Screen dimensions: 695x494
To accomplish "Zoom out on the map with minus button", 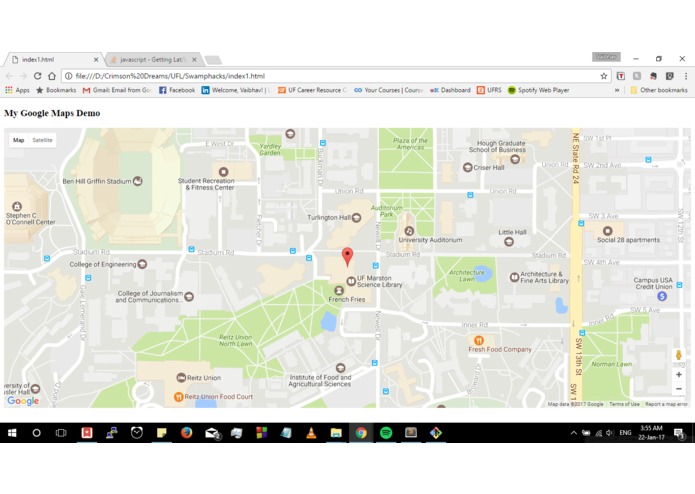I will [679, 389].
